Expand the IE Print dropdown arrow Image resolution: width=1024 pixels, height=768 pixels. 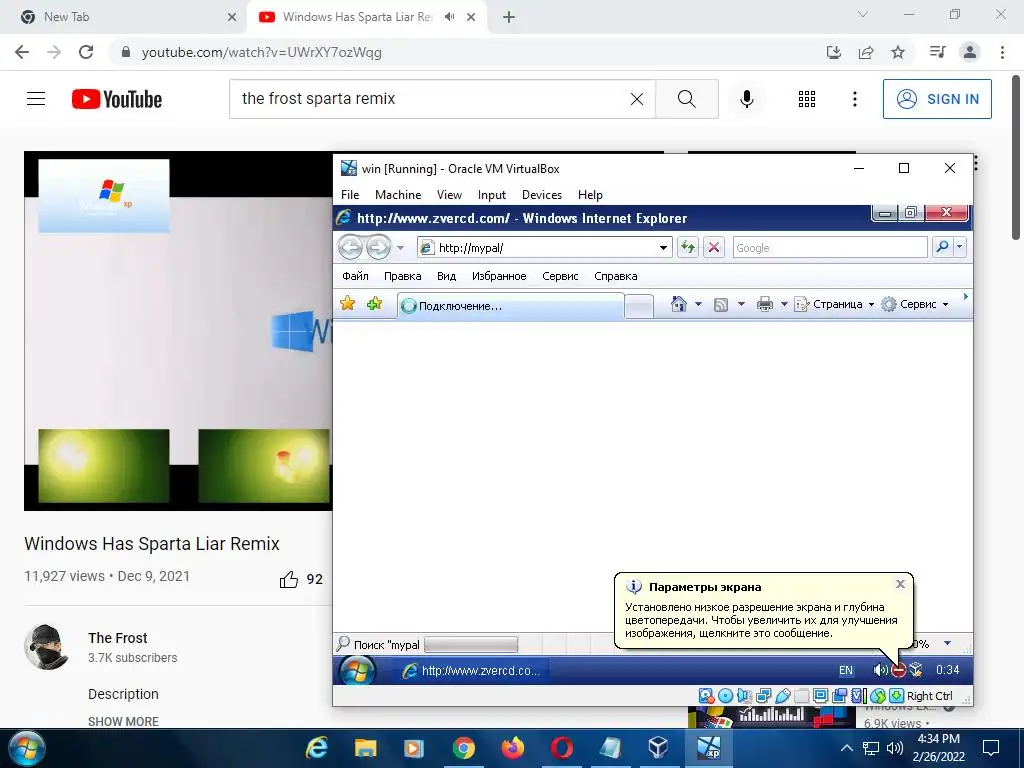point(784,304)
